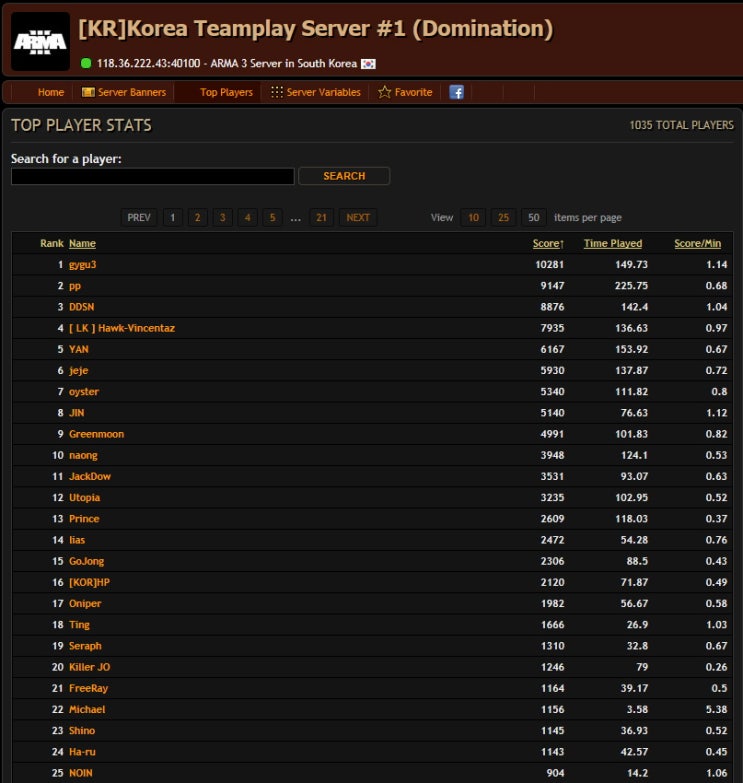743x783 pixels.
Task: Sort table by Score column
Action: (548, 244)
